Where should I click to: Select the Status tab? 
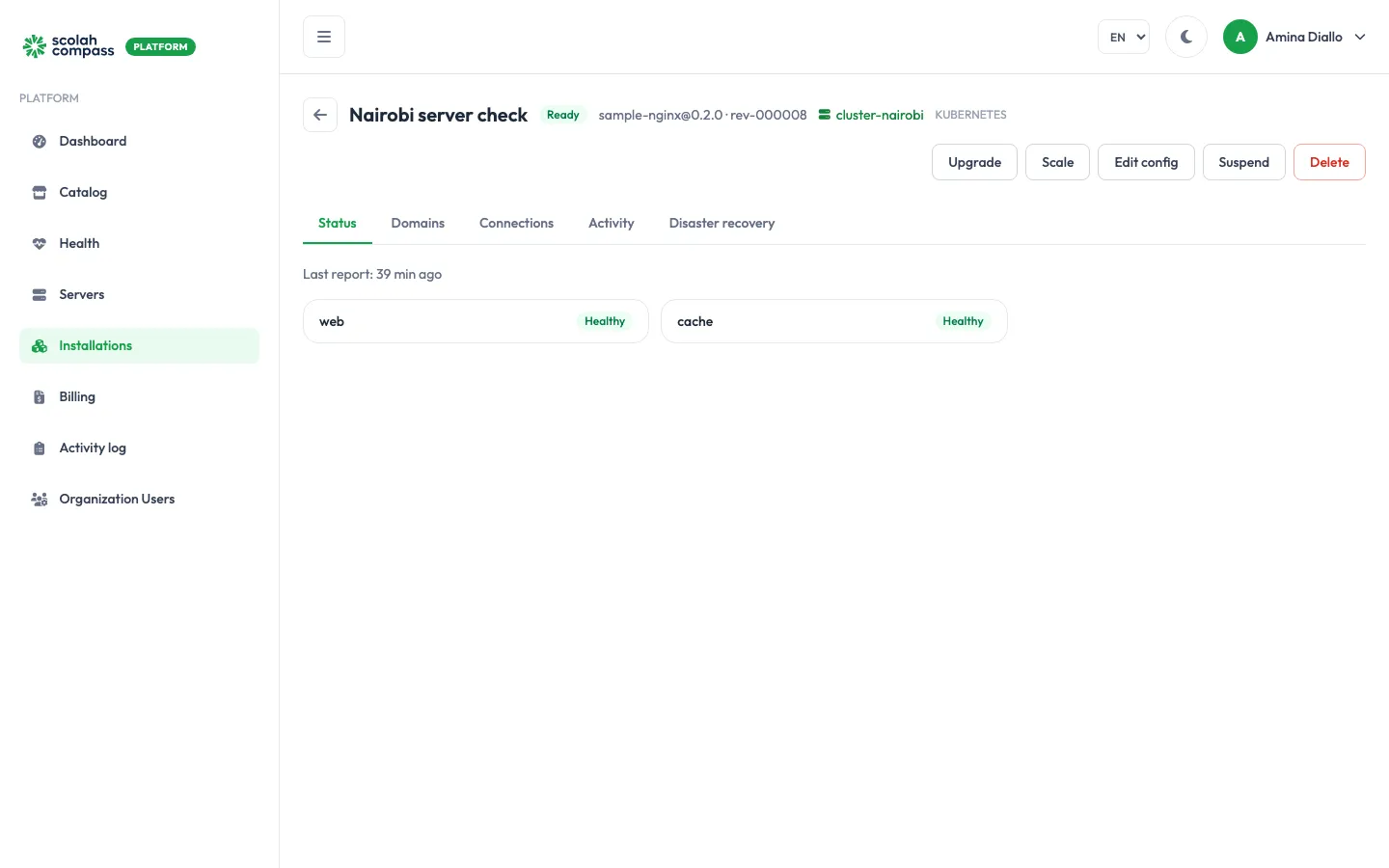[338, 223]
